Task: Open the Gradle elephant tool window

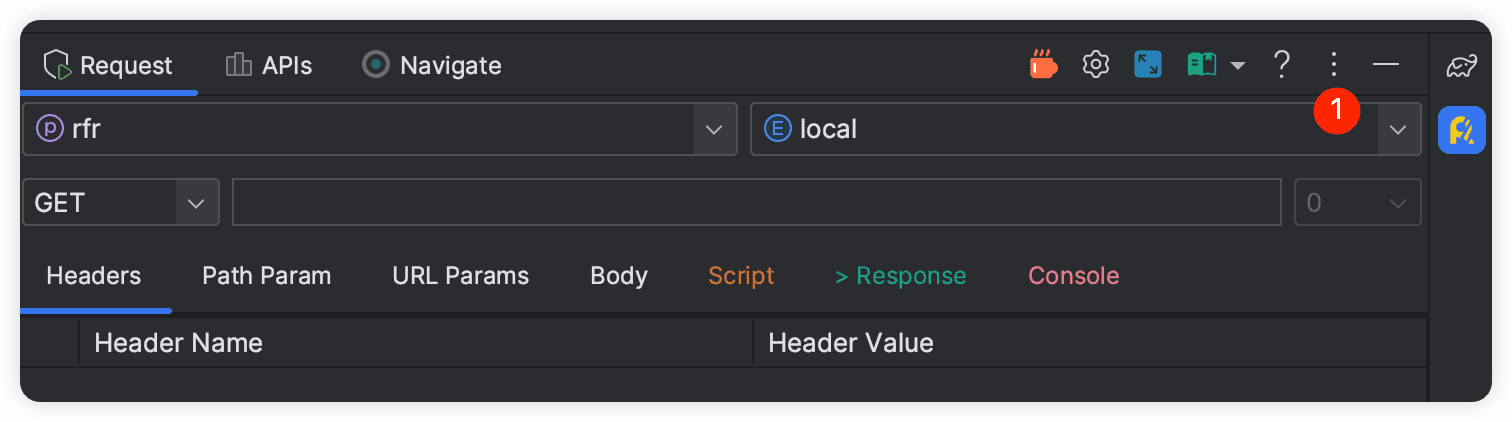Action: point(1461,67)
